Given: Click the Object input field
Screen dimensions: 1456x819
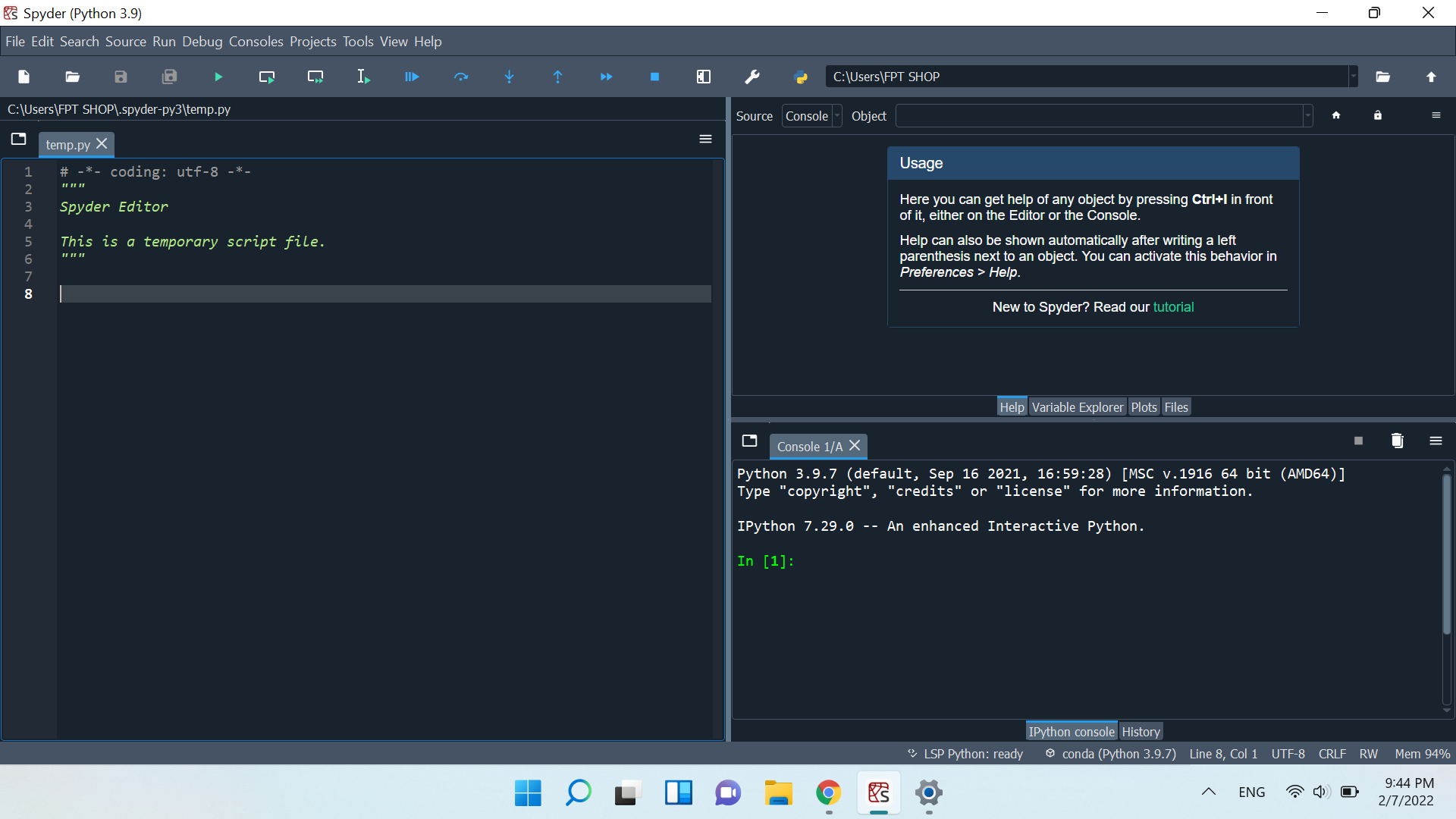Looking at the screenshot, I should 1099,116.
